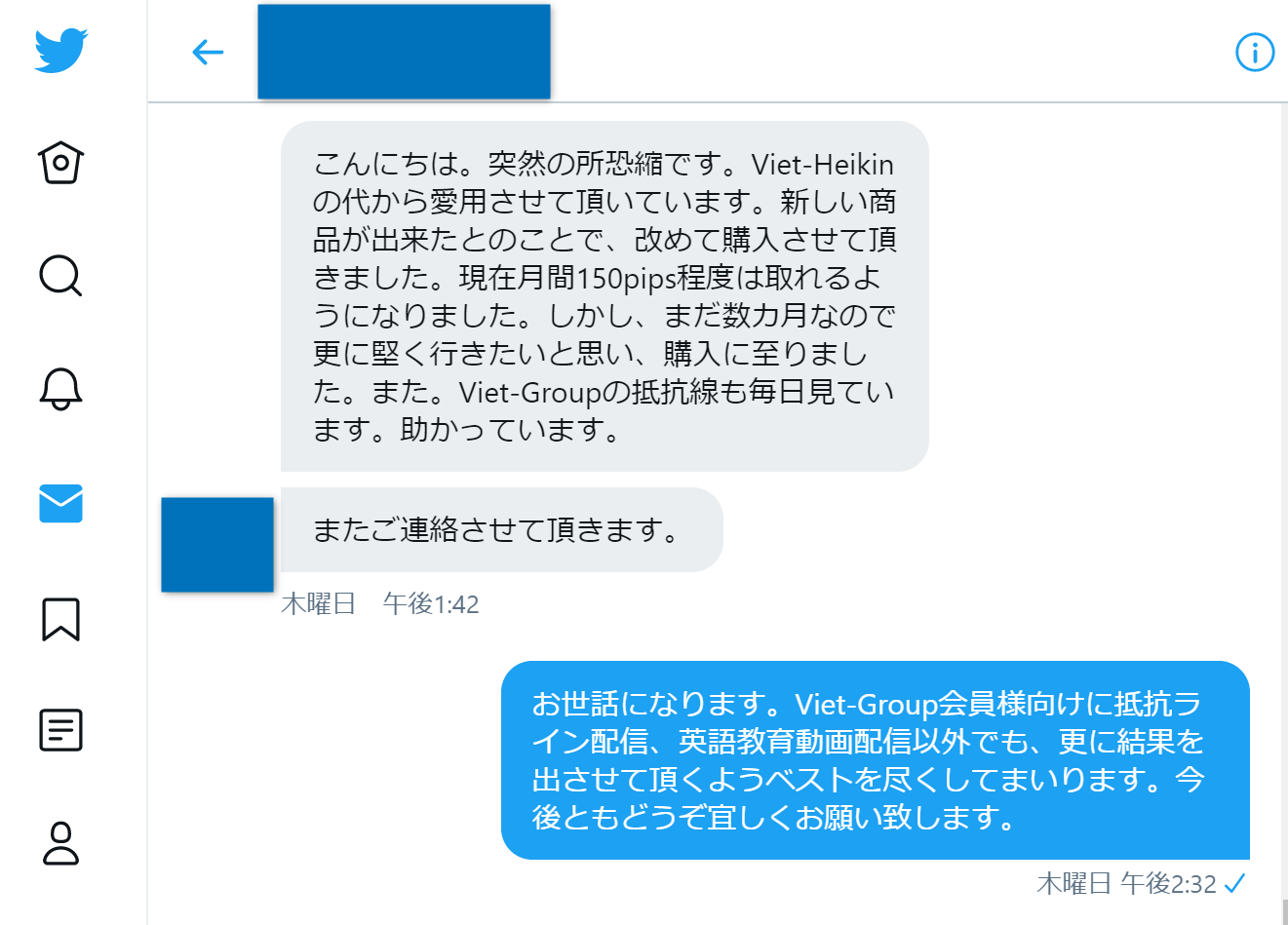
Task: Click the blue seen checkmark
Action: click(1234, 884)
